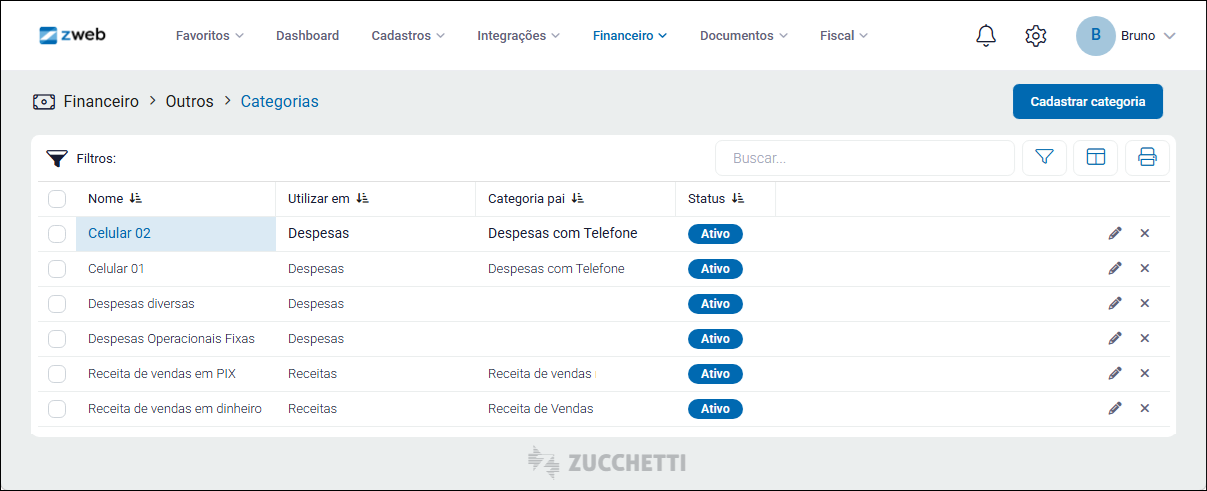
Task: Expand the Cadastros menu dropdown
Action: 408,36
